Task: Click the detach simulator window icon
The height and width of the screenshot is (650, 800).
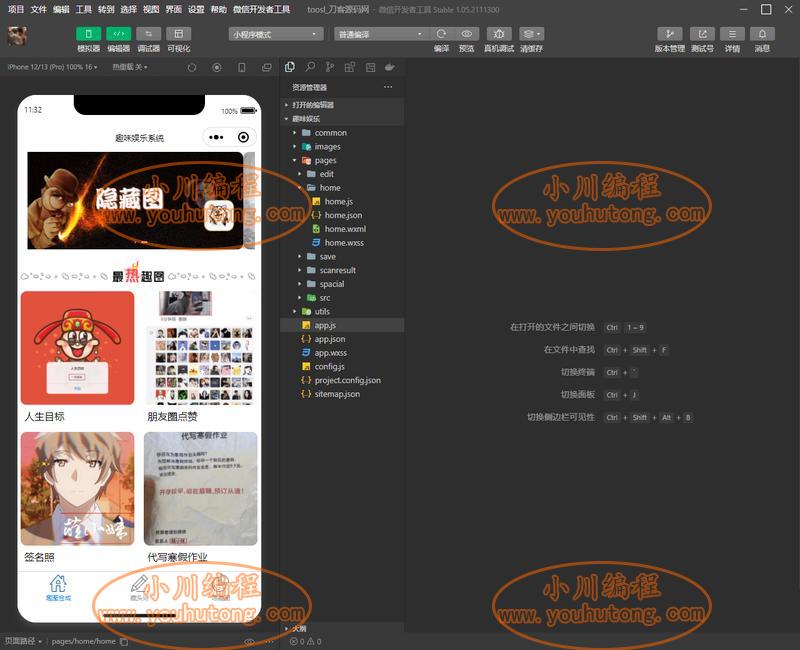Action: 267,67
